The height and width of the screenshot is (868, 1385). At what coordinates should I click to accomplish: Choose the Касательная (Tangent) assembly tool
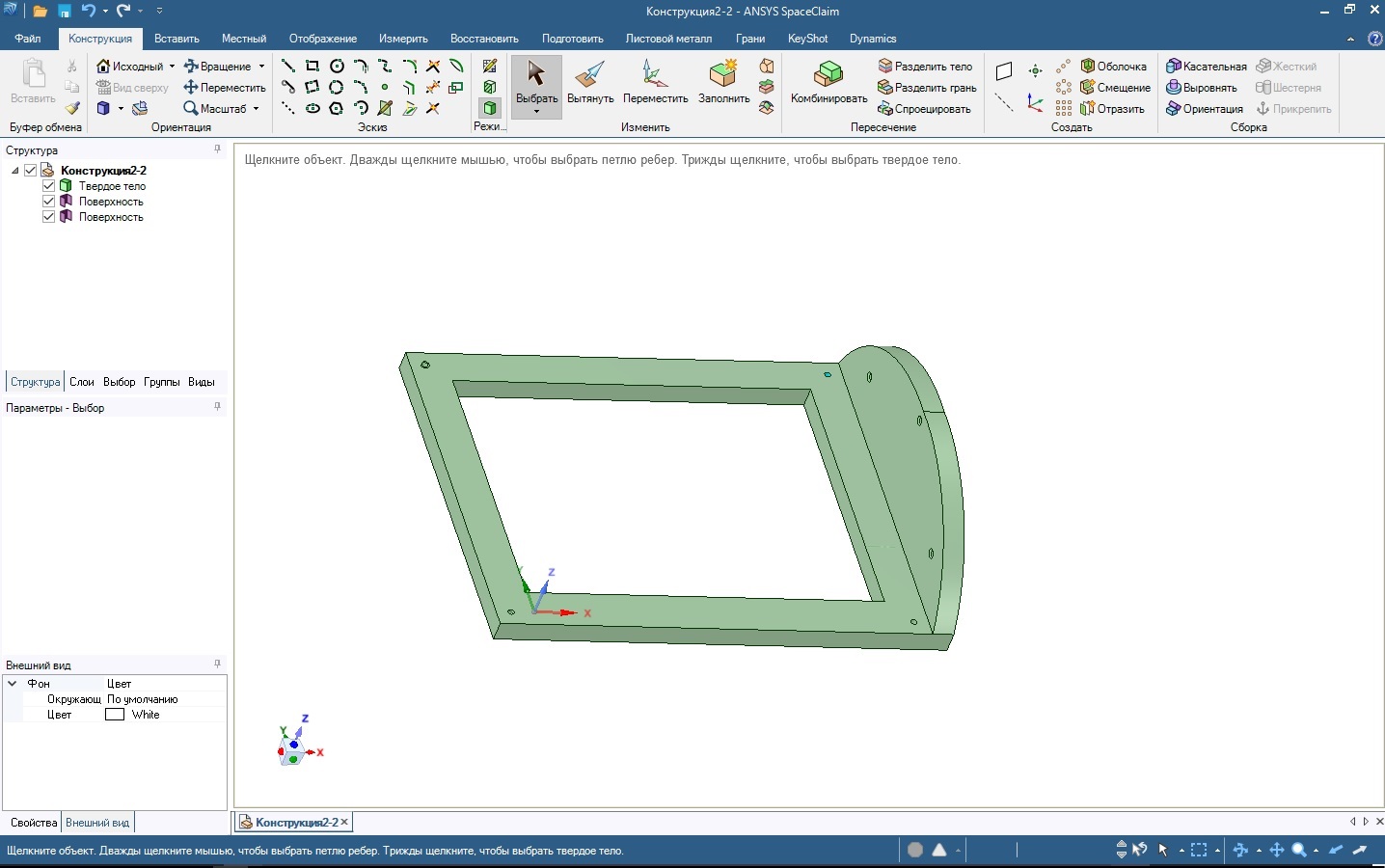click(x=1207, y=67)
